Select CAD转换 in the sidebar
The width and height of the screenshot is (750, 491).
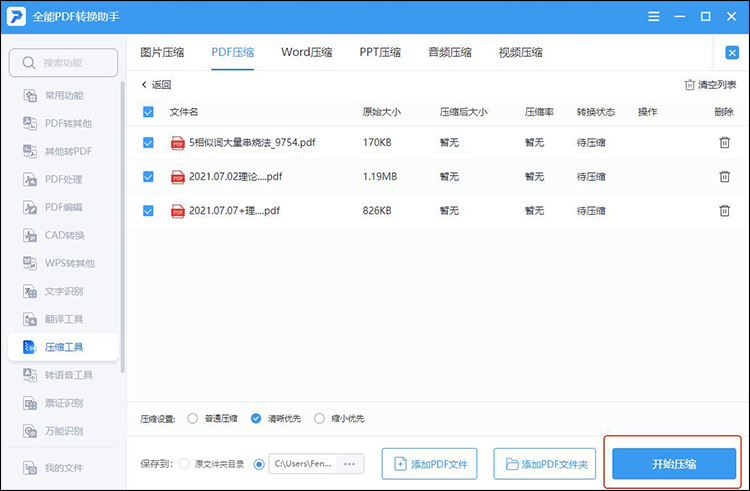coord(64,235)
